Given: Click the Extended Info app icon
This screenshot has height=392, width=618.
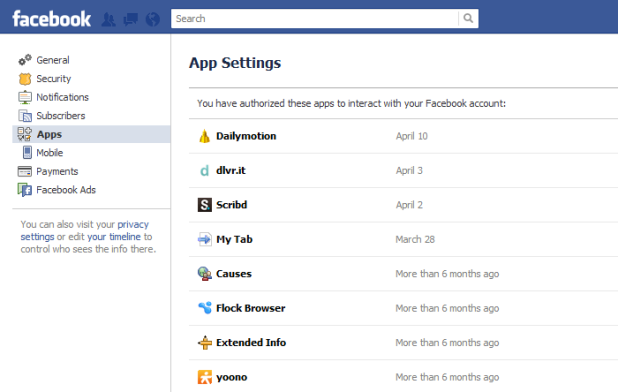Looking at the screenshot, I should click(x=205, y=342).
